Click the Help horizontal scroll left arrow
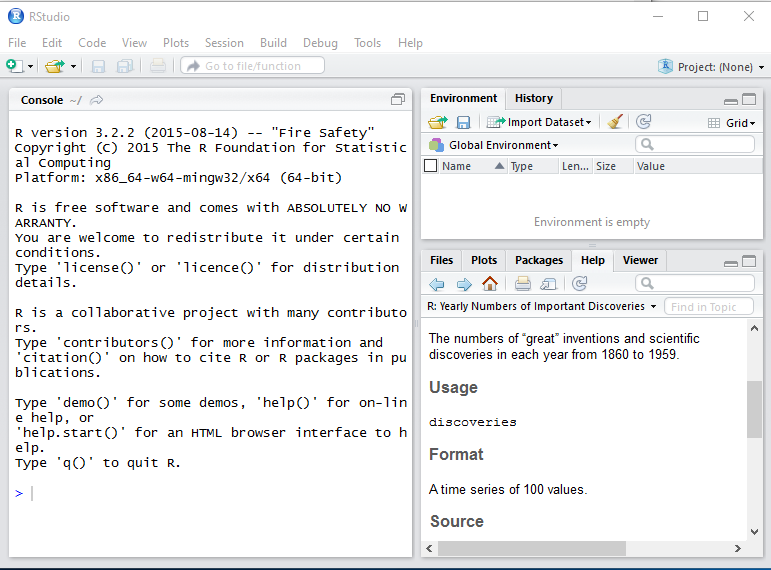Viewport: 771px width, 570px height. [x=429, y=548]
